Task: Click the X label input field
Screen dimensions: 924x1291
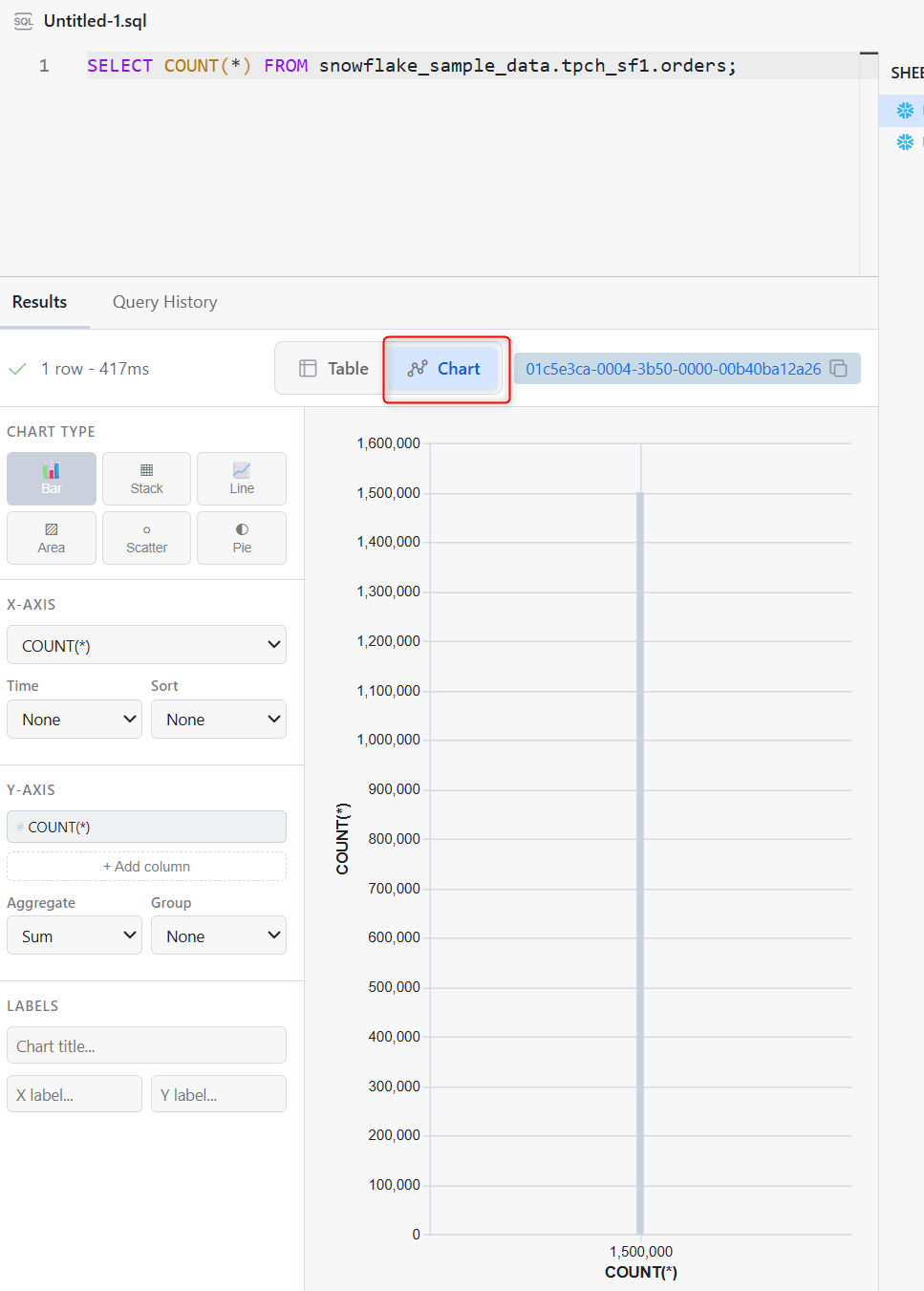Action: [75, 1094]
